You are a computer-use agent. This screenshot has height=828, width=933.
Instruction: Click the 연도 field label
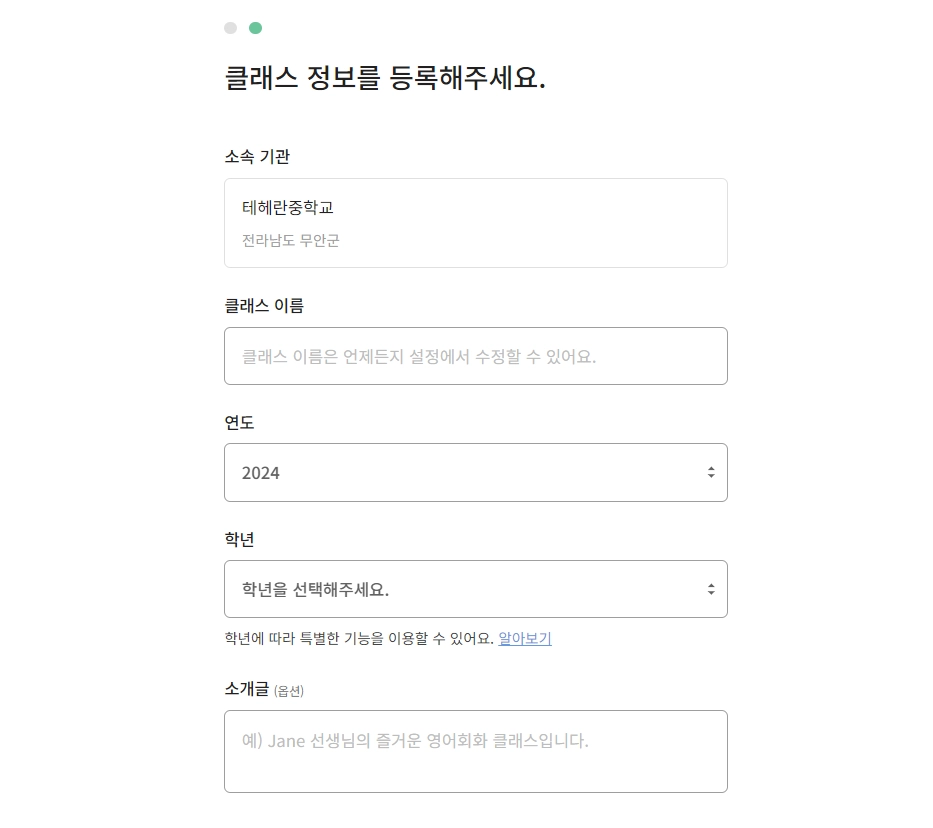coord(240,422)
